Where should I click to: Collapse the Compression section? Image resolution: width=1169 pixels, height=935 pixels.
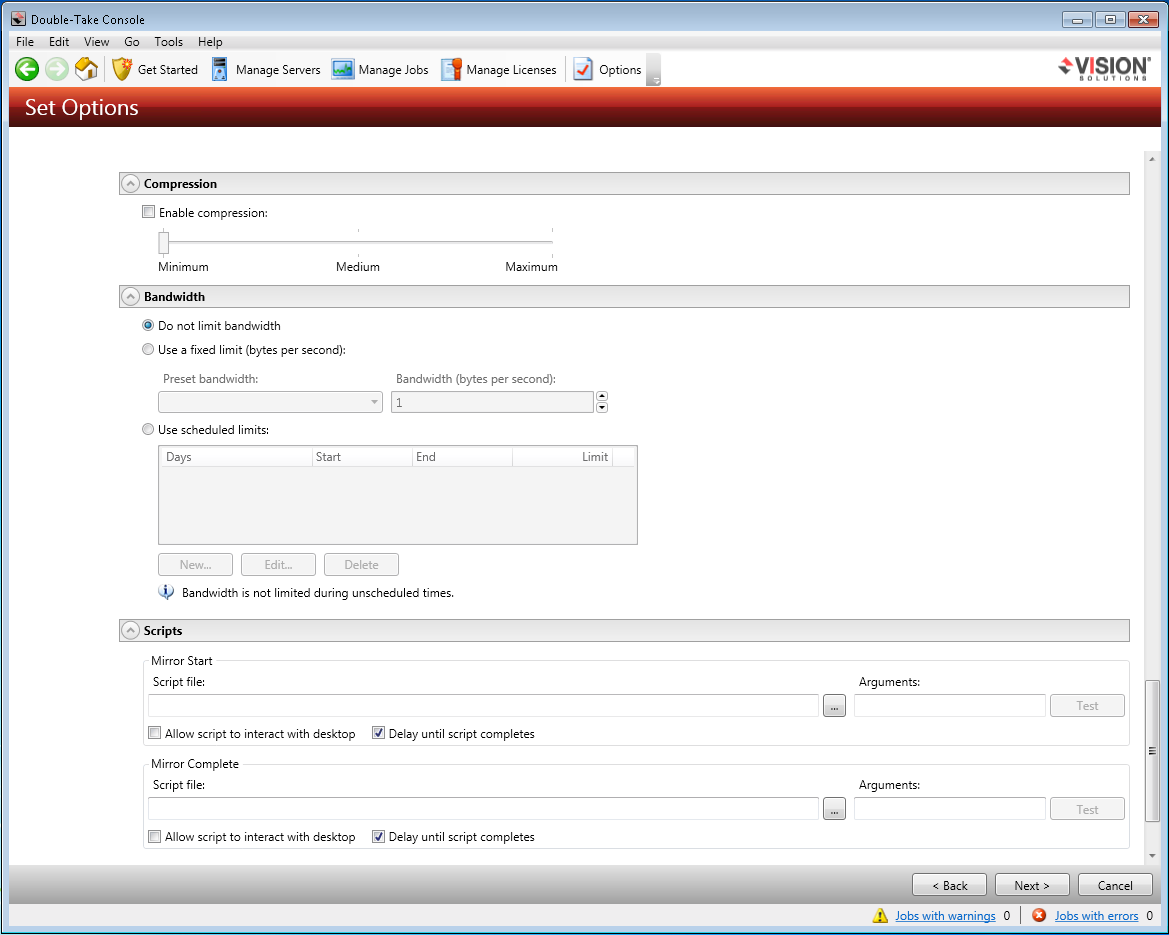pos(130,184)
